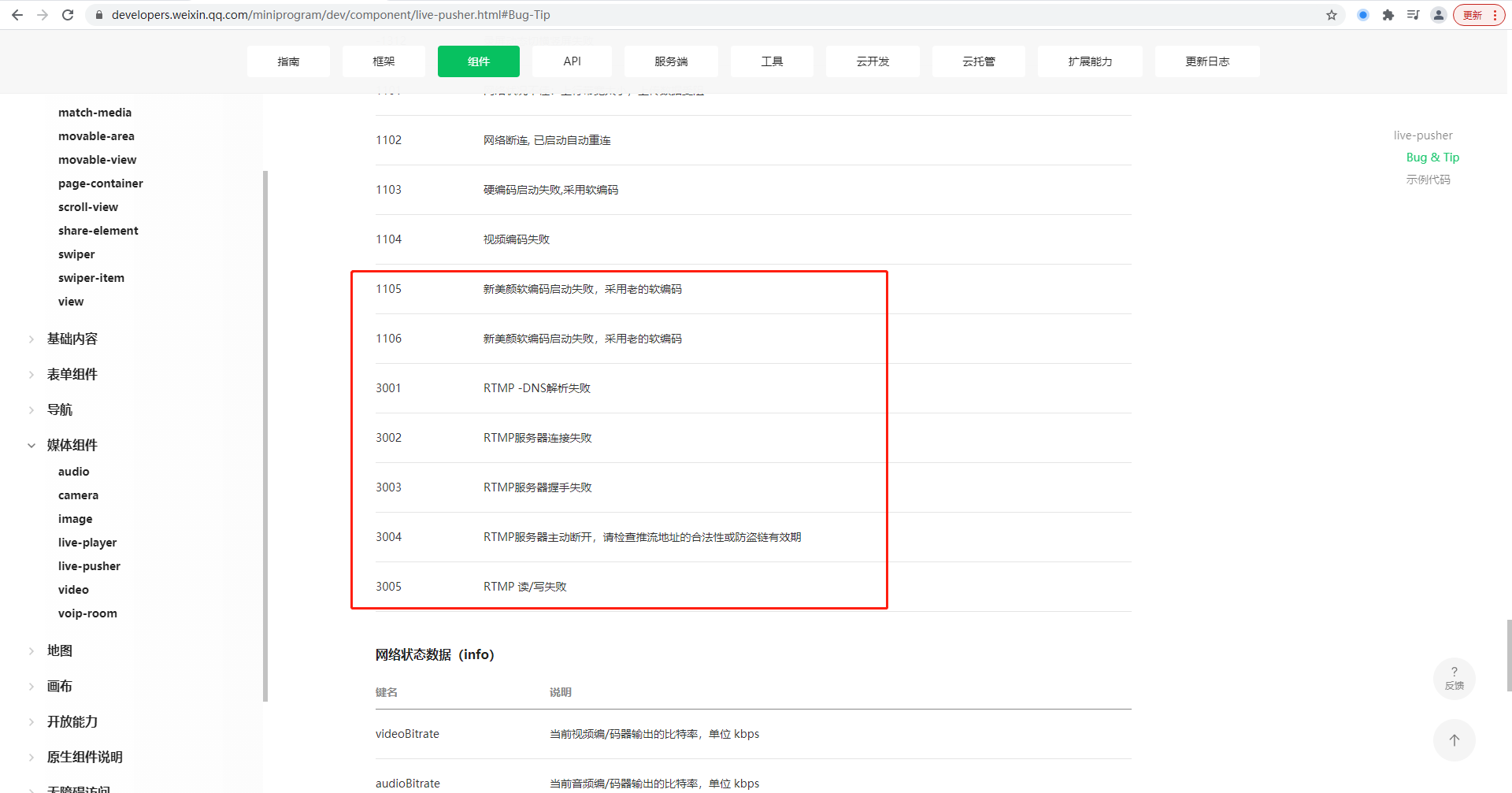Screen dimensions: 1512x793
Task: Expand the 开放能力 section arrow
Action: [x=31, y=722]
